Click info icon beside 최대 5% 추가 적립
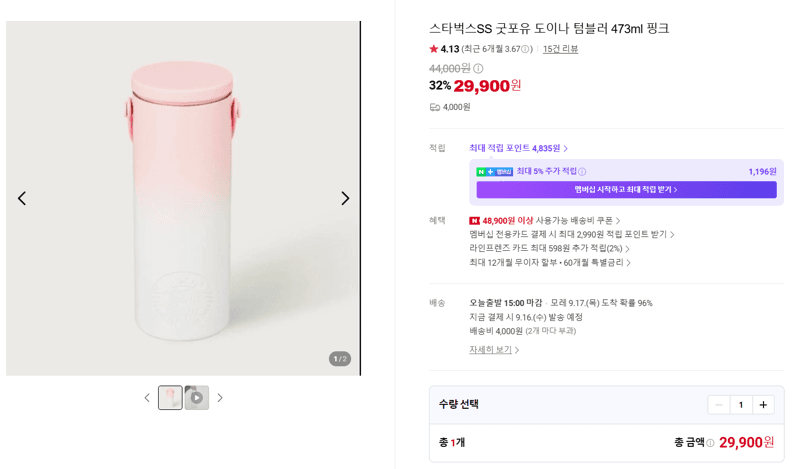Screen dimensions: 800x469 pos(582,171)
